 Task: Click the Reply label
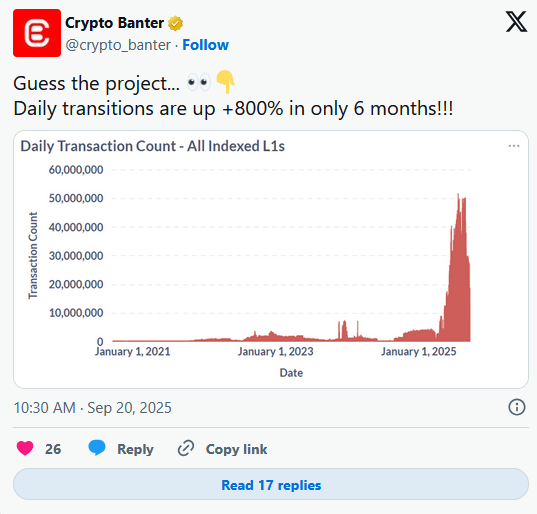[135, 449]
